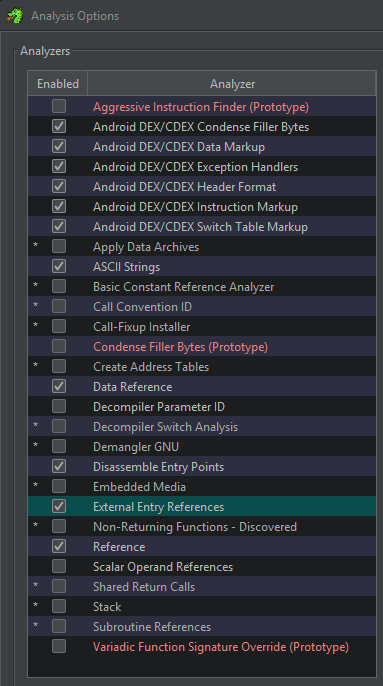Select Android DEX/CDEX Exception Handlers row text
Image resolution: width=383 pixels, height=686 pixels.
[195, 167]
